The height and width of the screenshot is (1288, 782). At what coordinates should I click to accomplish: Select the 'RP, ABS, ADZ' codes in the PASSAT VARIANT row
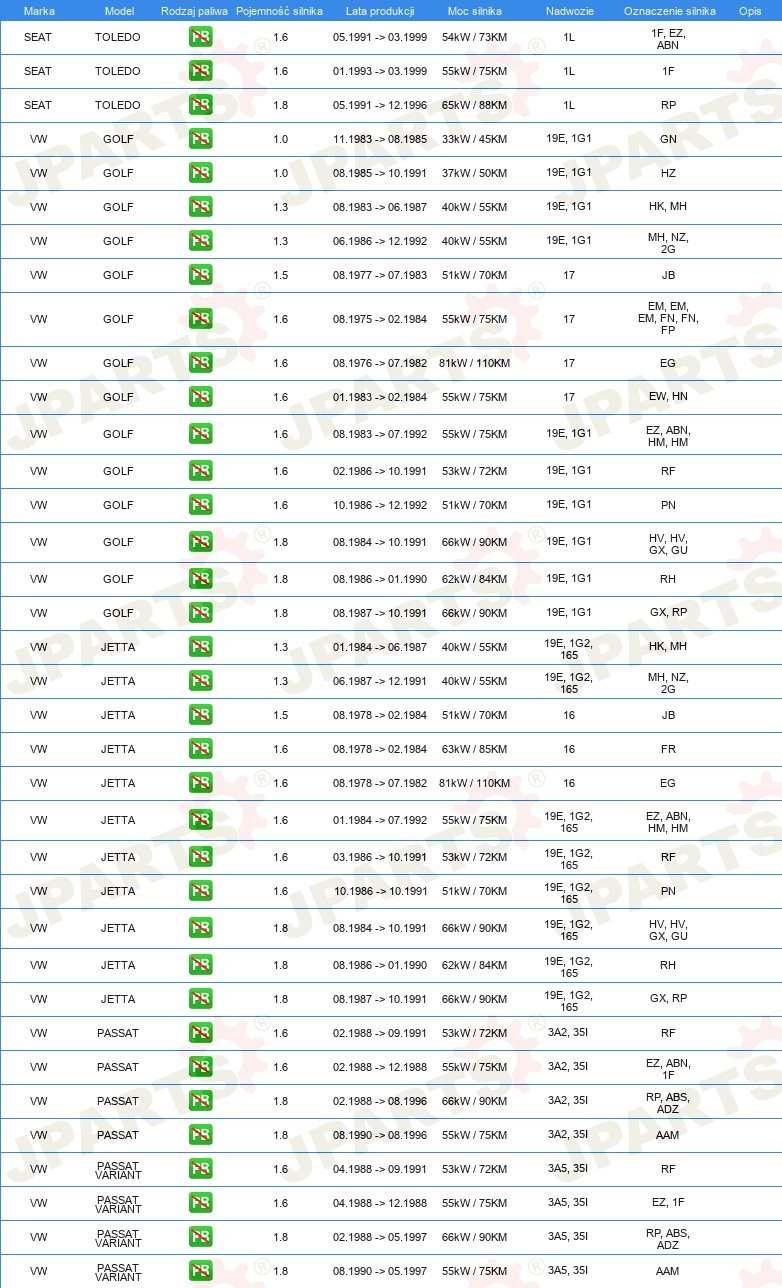669,1237
